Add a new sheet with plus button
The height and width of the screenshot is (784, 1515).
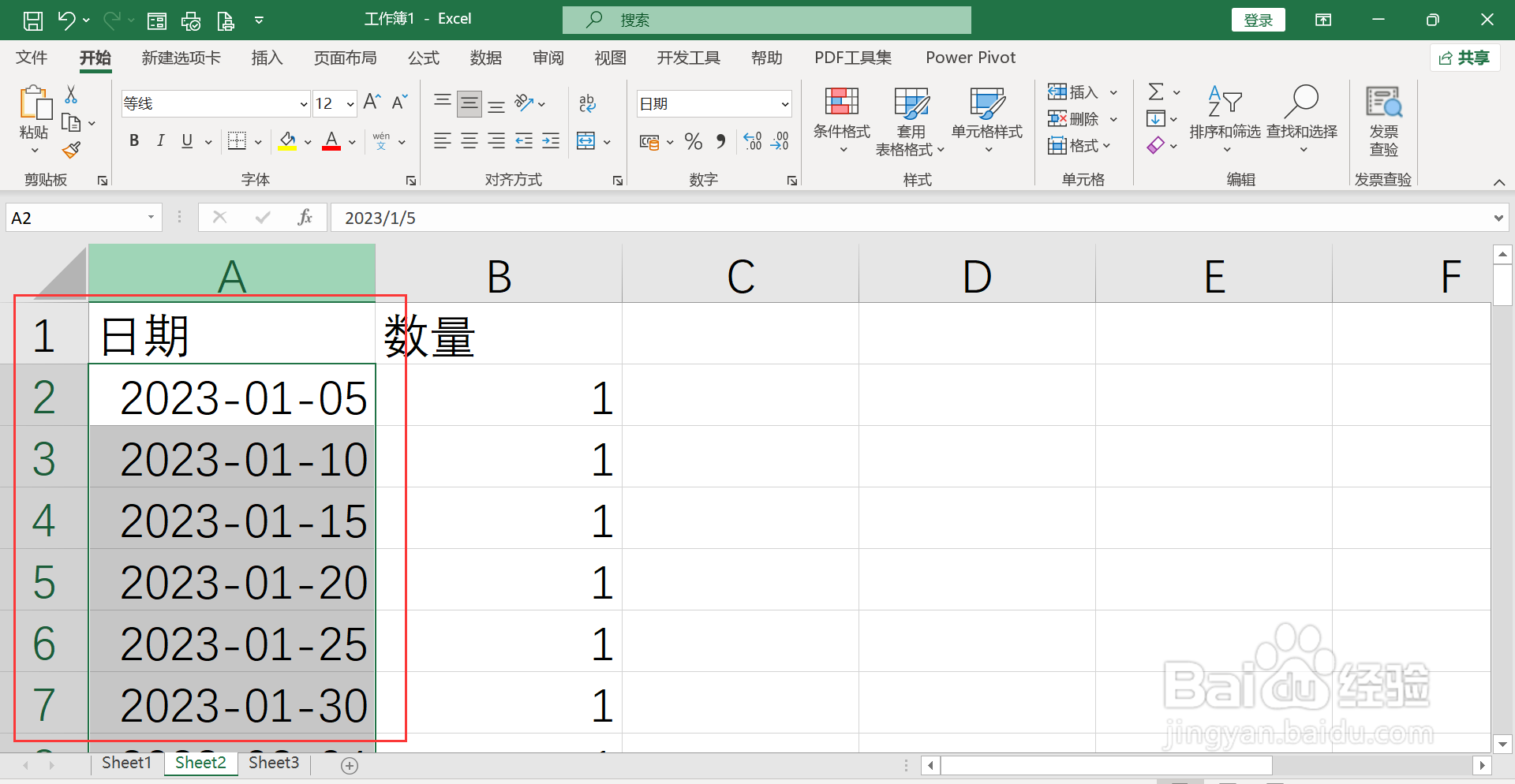350,765
